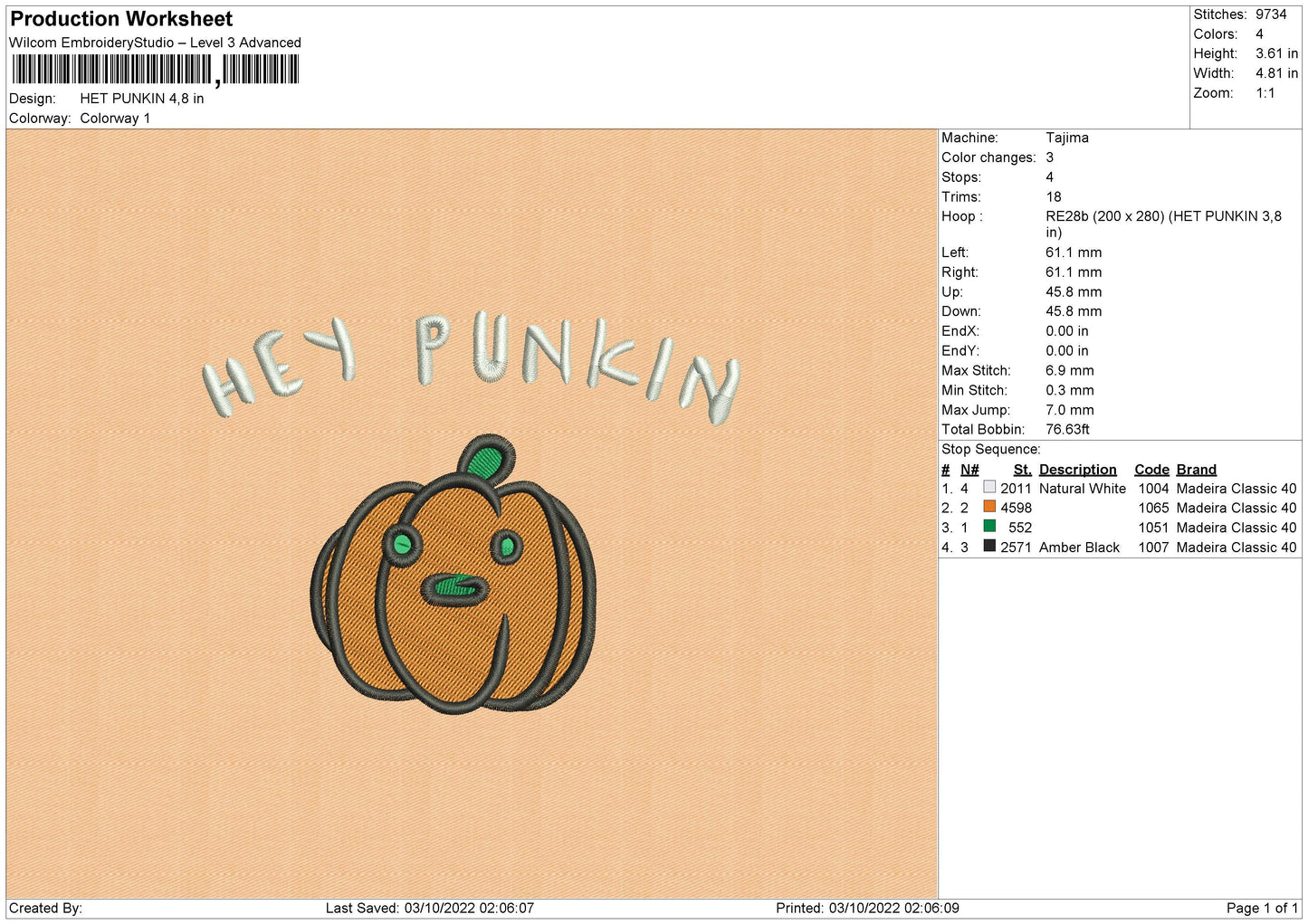1308x924 pixels.
Task: Click the stitch count 4598 in row 2
Action: click(1016, 509)
